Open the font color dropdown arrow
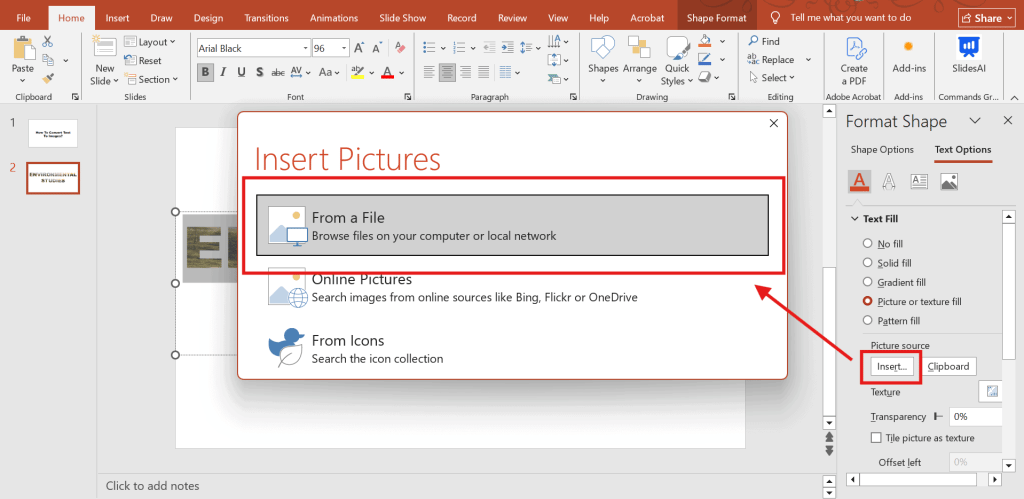 pyautogui.click(x=402, y=72)
